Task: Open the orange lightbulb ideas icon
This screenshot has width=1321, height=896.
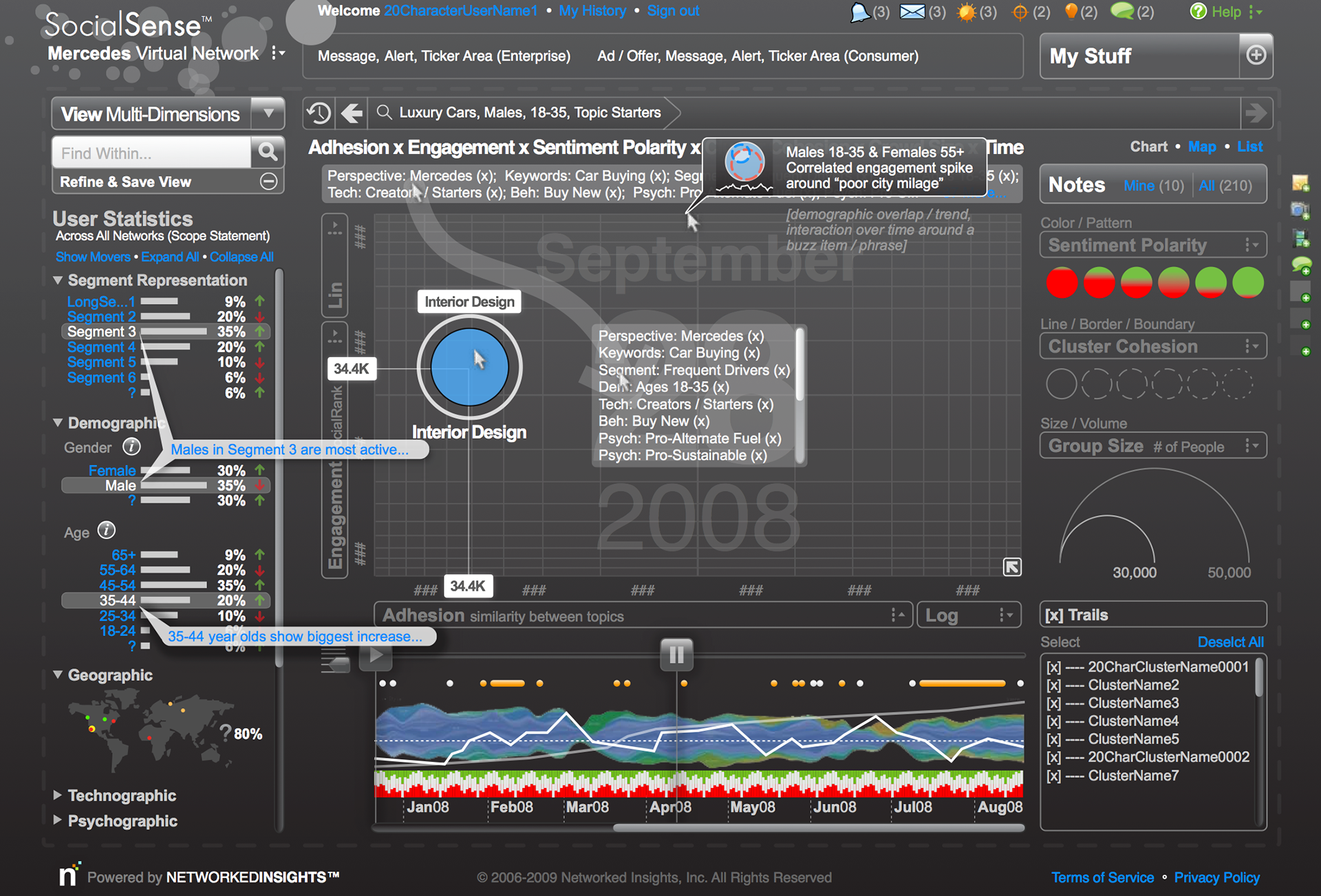Action: 1071,11
